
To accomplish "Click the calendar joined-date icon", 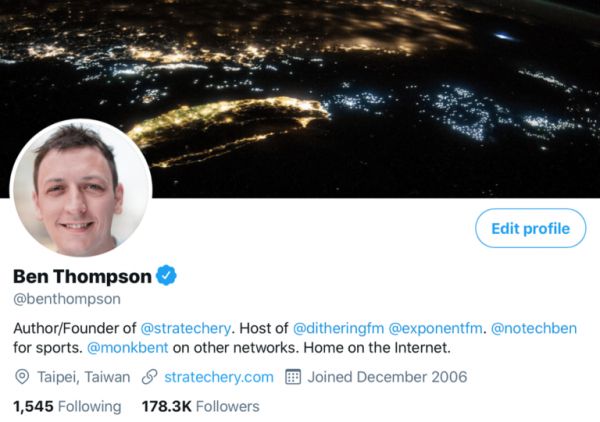I will 293,377.
